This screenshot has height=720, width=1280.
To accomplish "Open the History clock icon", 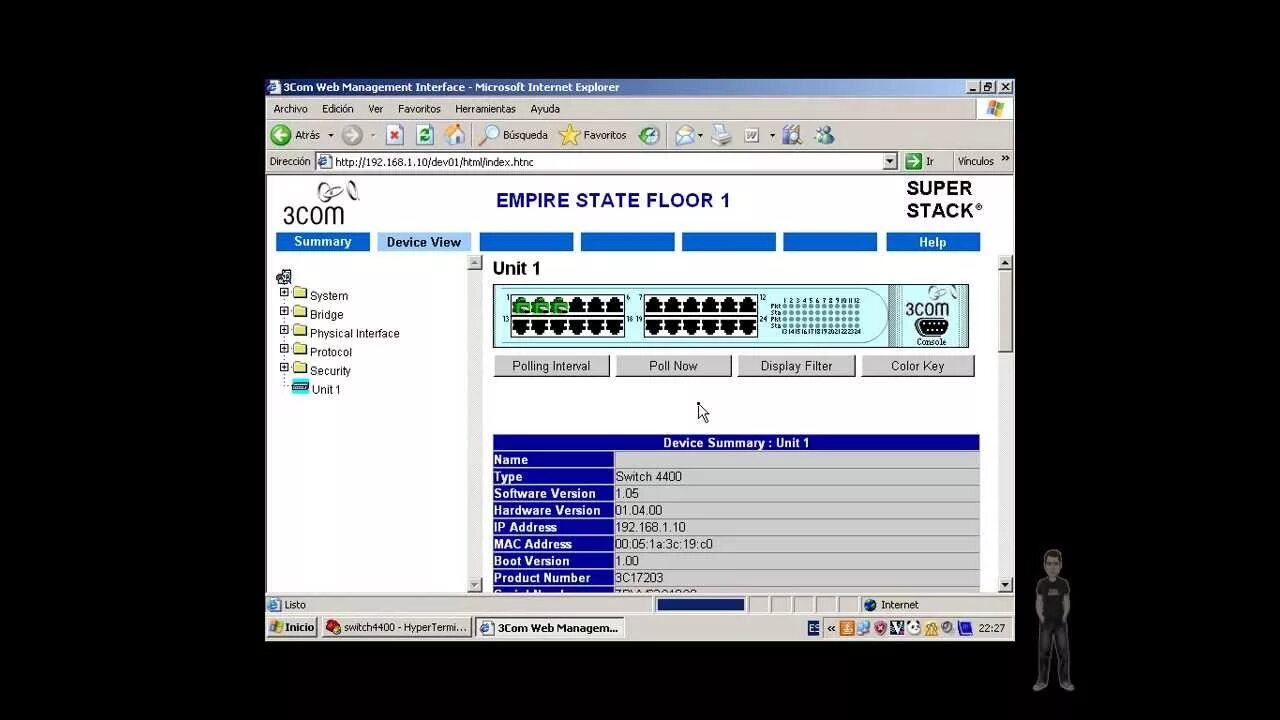I will 650,135.
